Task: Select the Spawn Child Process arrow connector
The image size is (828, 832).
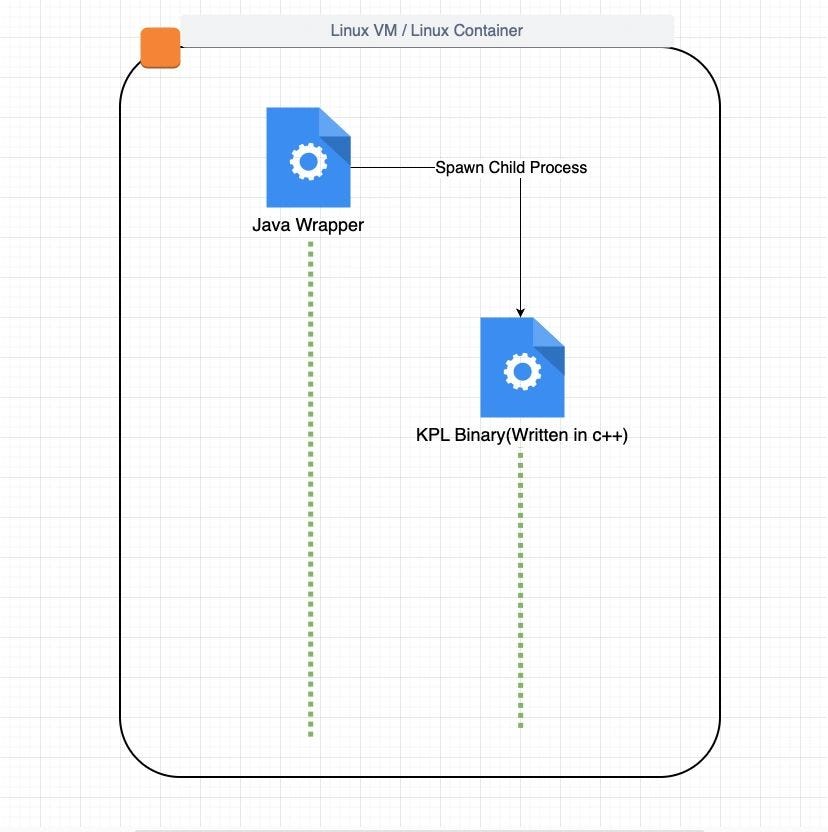Action: click(x=522, y=245)
